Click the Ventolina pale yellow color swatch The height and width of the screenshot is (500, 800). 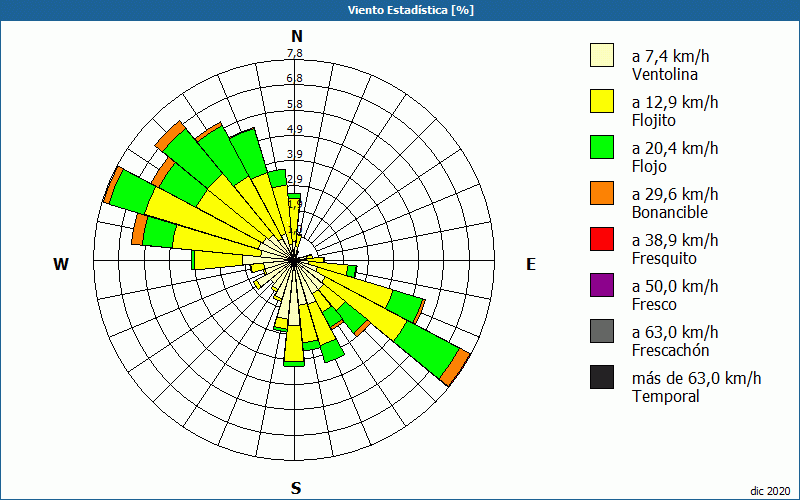tap(602, 55)
